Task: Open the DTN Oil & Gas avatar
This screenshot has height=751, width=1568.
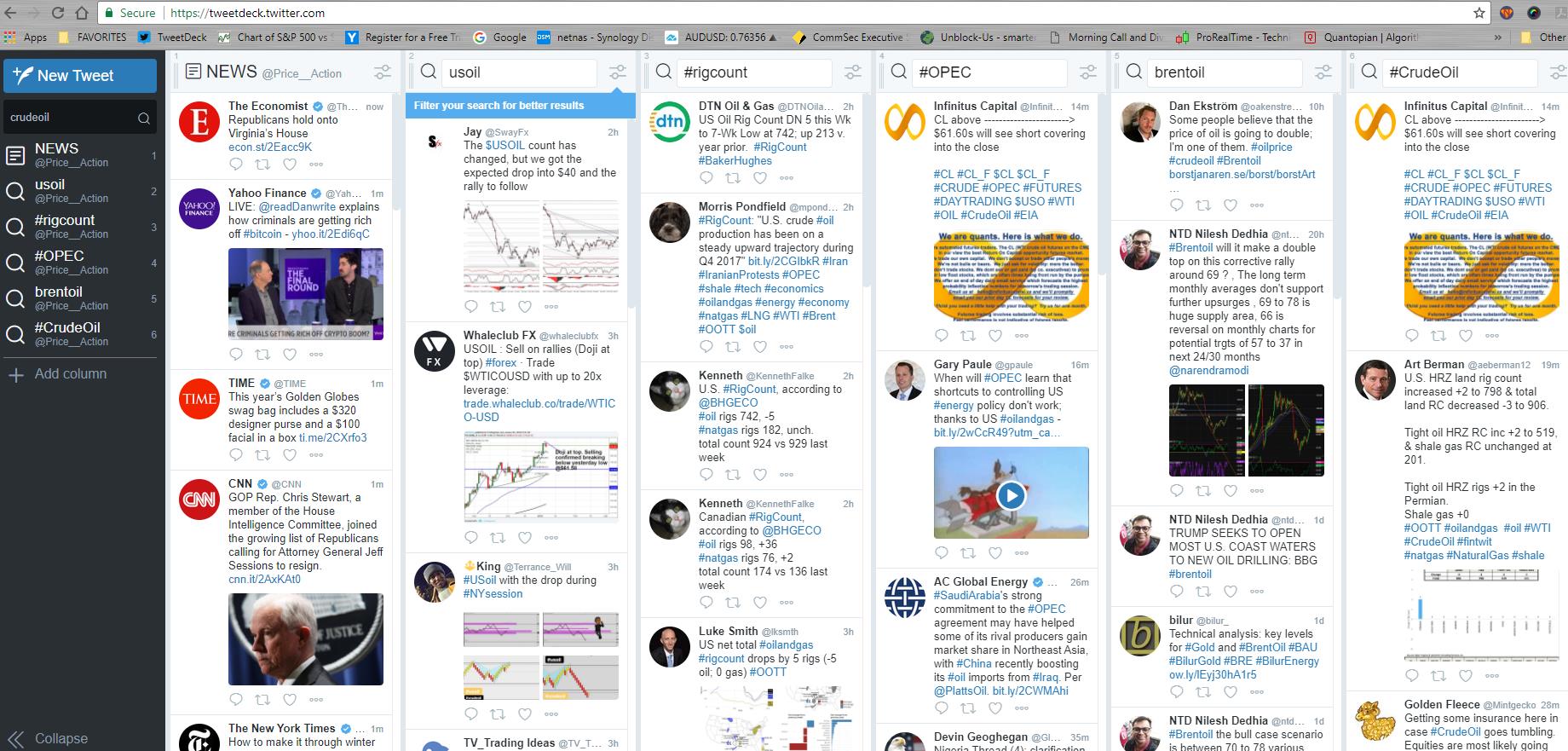Action: [670, 123]
